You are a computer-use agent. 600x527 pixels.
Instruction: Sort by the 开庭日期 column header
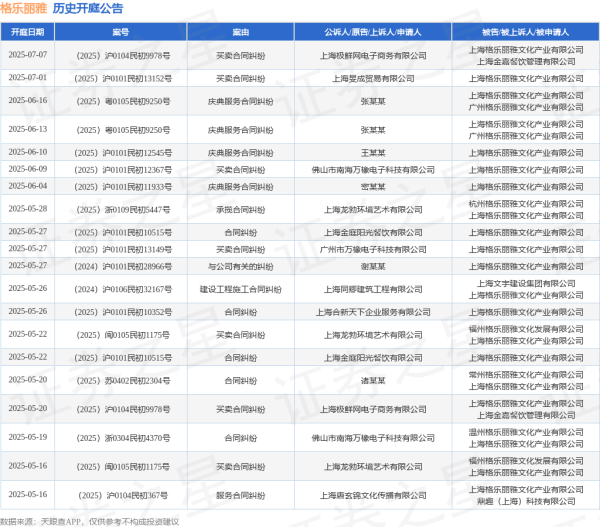tap(26, 32)
